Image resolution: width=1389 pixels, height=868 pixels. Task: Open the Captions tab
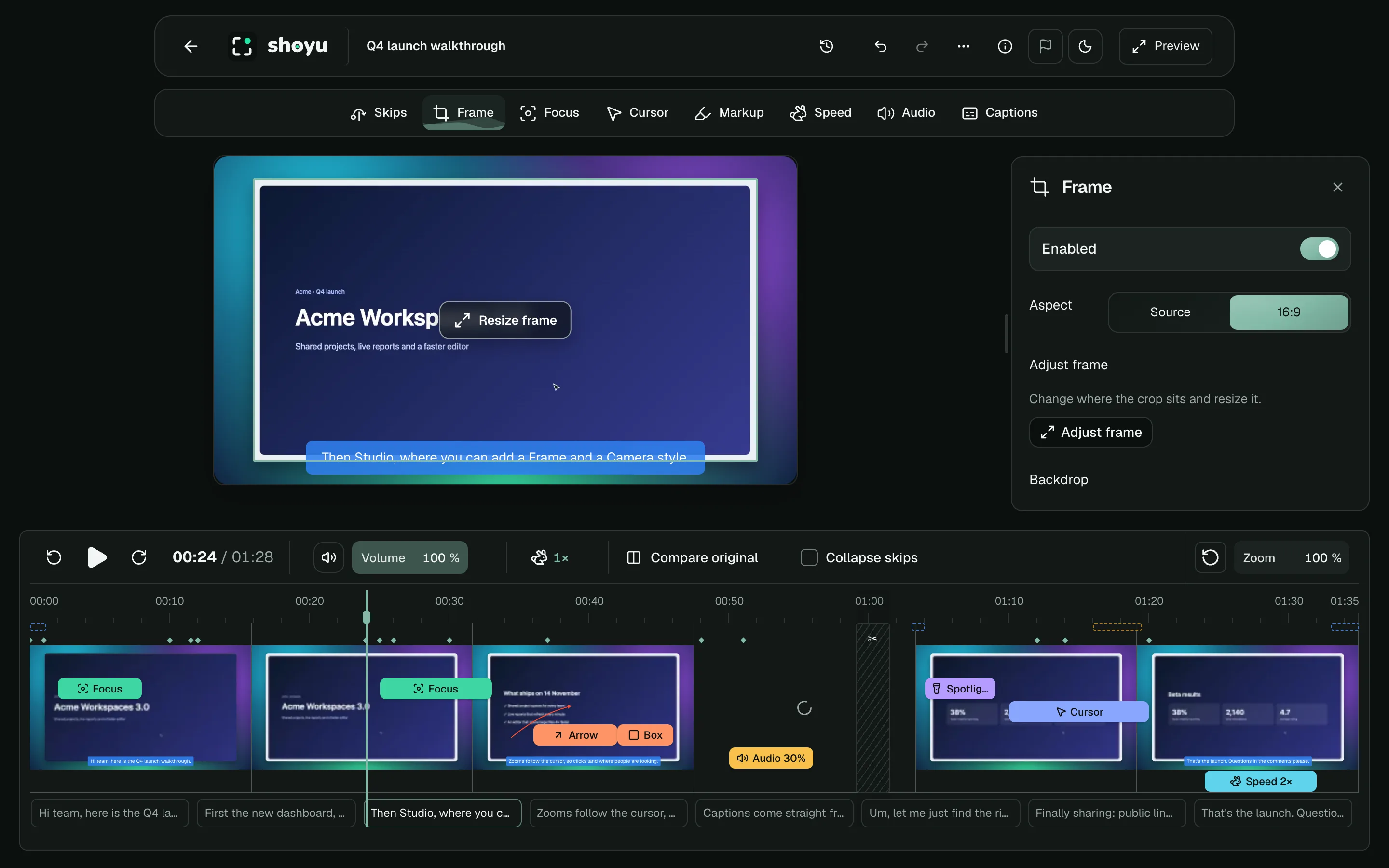coord(1000,112)
